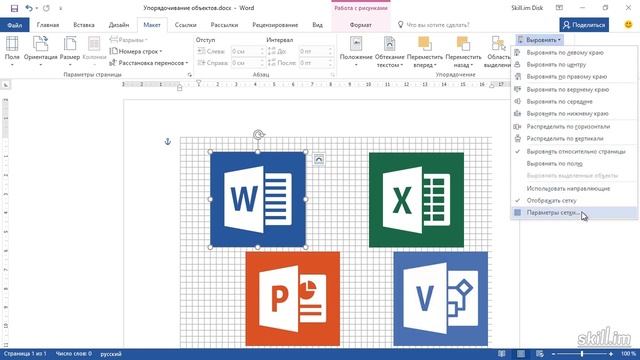
Task: Click the 100 % zoom level
Action: click(x=629, y=354)
